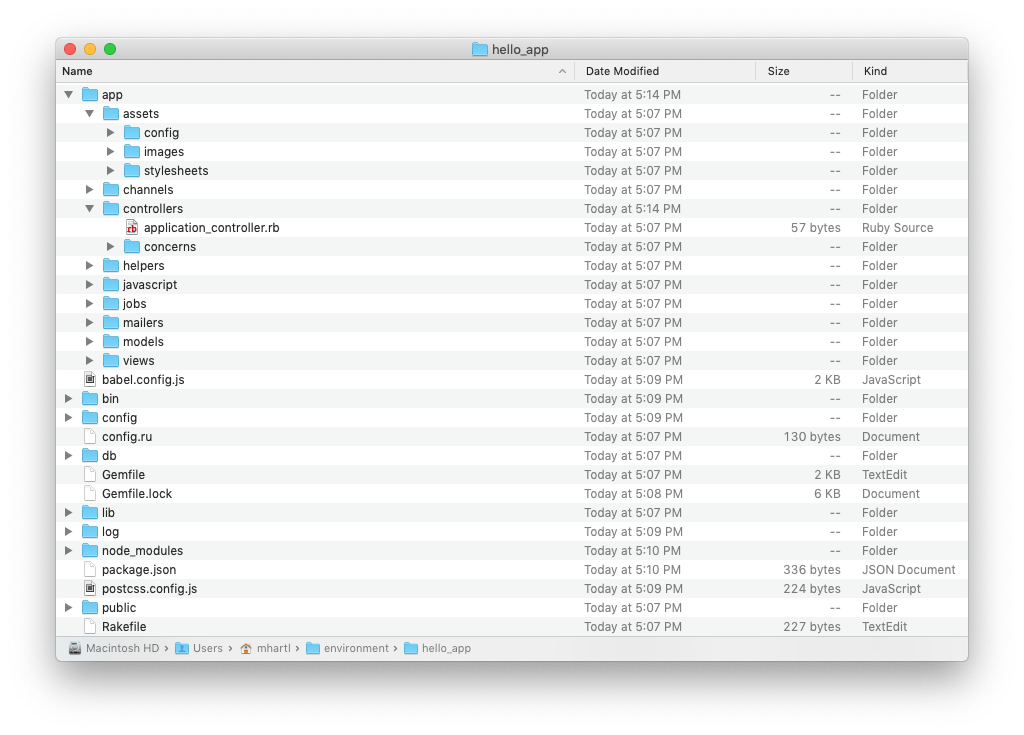The width and height of the screenshot is (1024, 735).
Task: Expand the public folder triangle
Action: 69,608
